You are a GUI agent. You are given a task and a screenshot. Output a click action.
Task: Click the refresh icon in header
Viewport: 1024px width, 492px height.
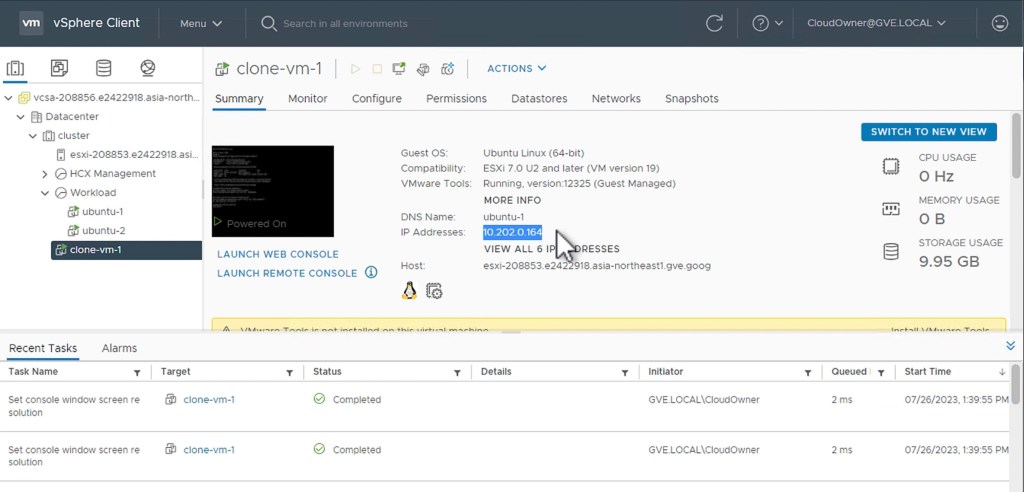click(714, 23)
